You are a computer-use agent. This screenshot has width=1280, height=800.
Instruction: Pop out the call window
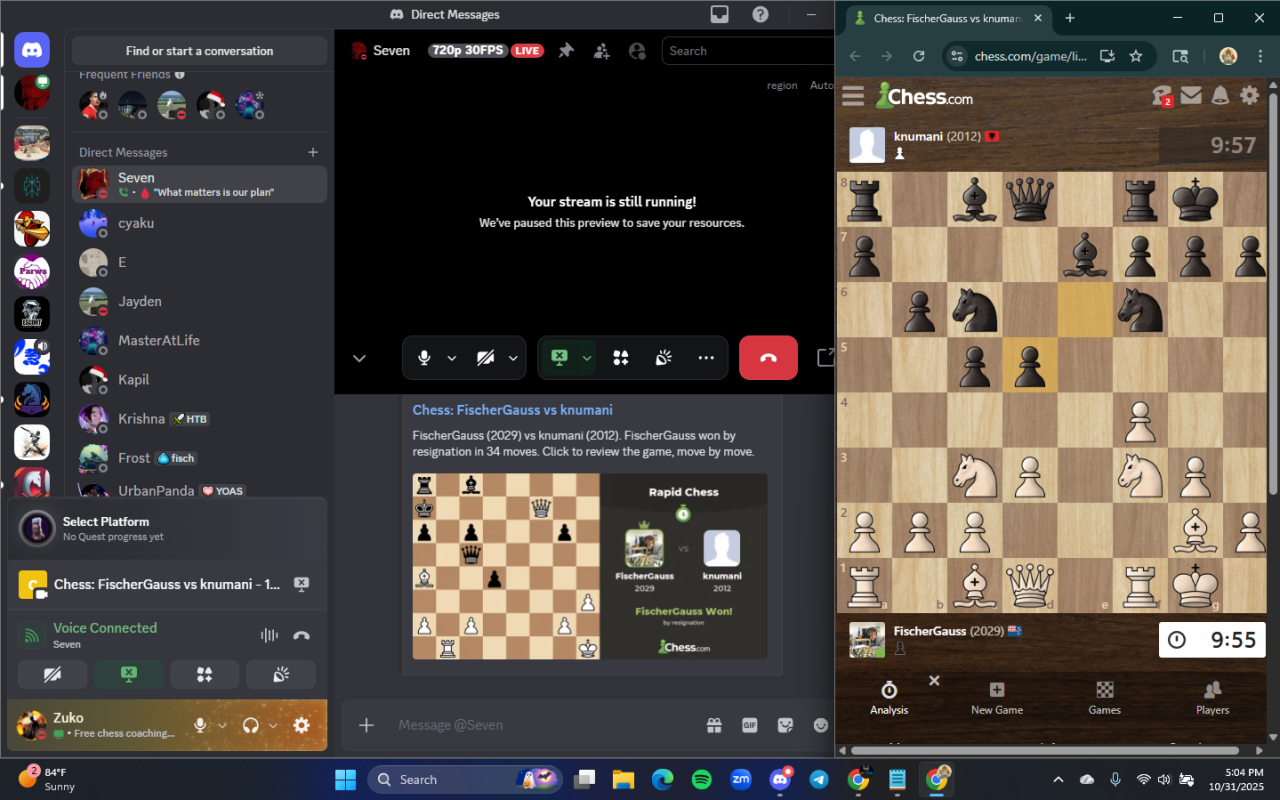pyautogui.click(x=825, y=357)
